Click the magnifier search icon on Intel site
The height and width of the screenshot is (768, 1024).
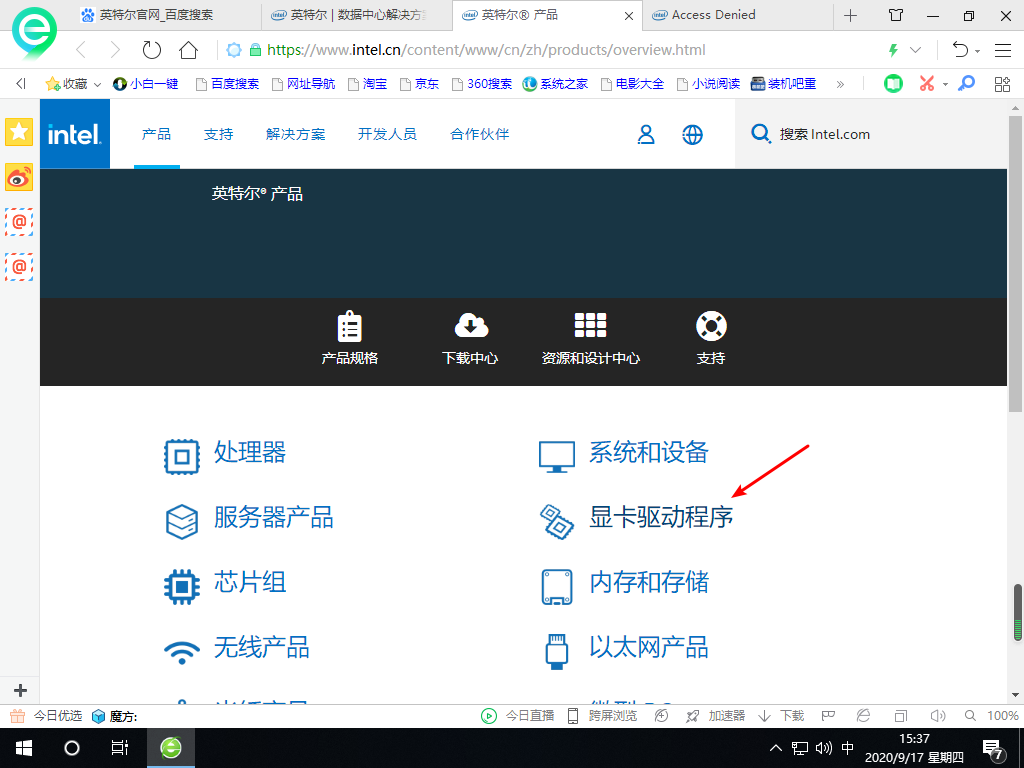click(760, 134)
